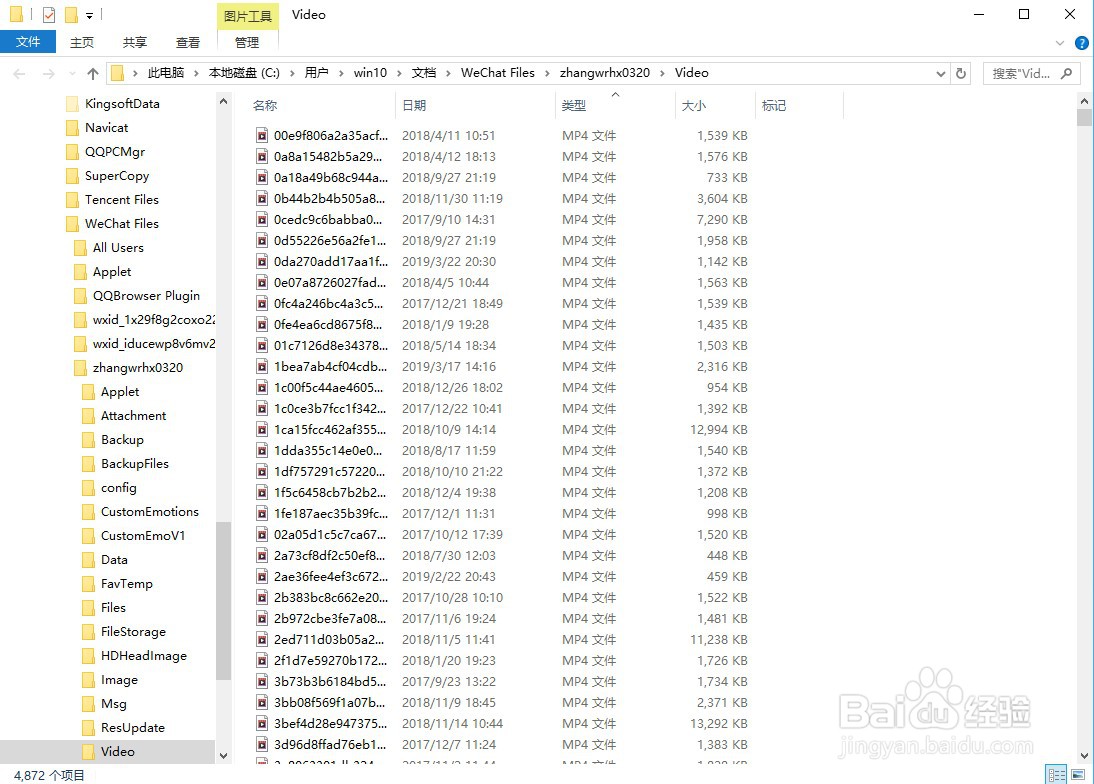1094x784 pixels.
Task: Expand the ribbon chevron
Action: [x=1060, y=43]
